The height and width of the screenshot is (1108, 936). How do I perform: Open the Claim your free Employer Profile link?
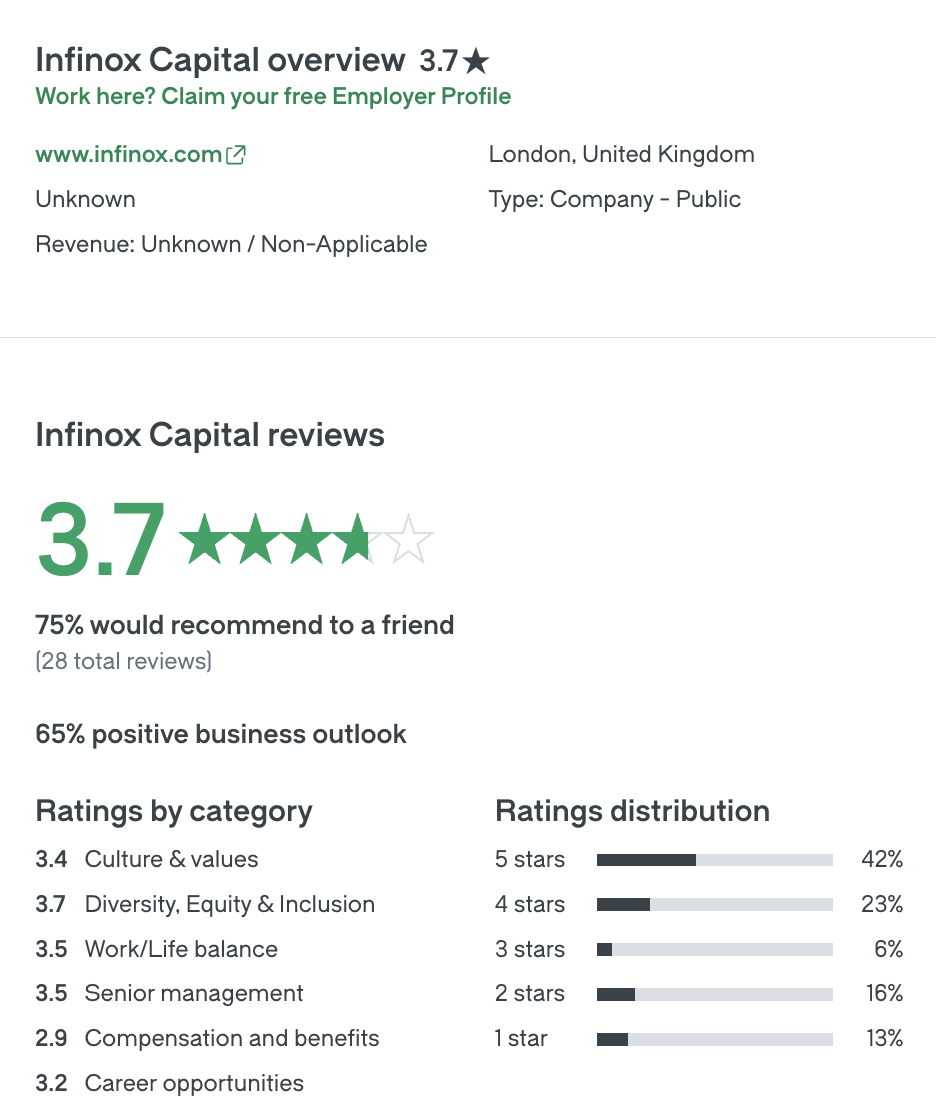coord(273,96)
